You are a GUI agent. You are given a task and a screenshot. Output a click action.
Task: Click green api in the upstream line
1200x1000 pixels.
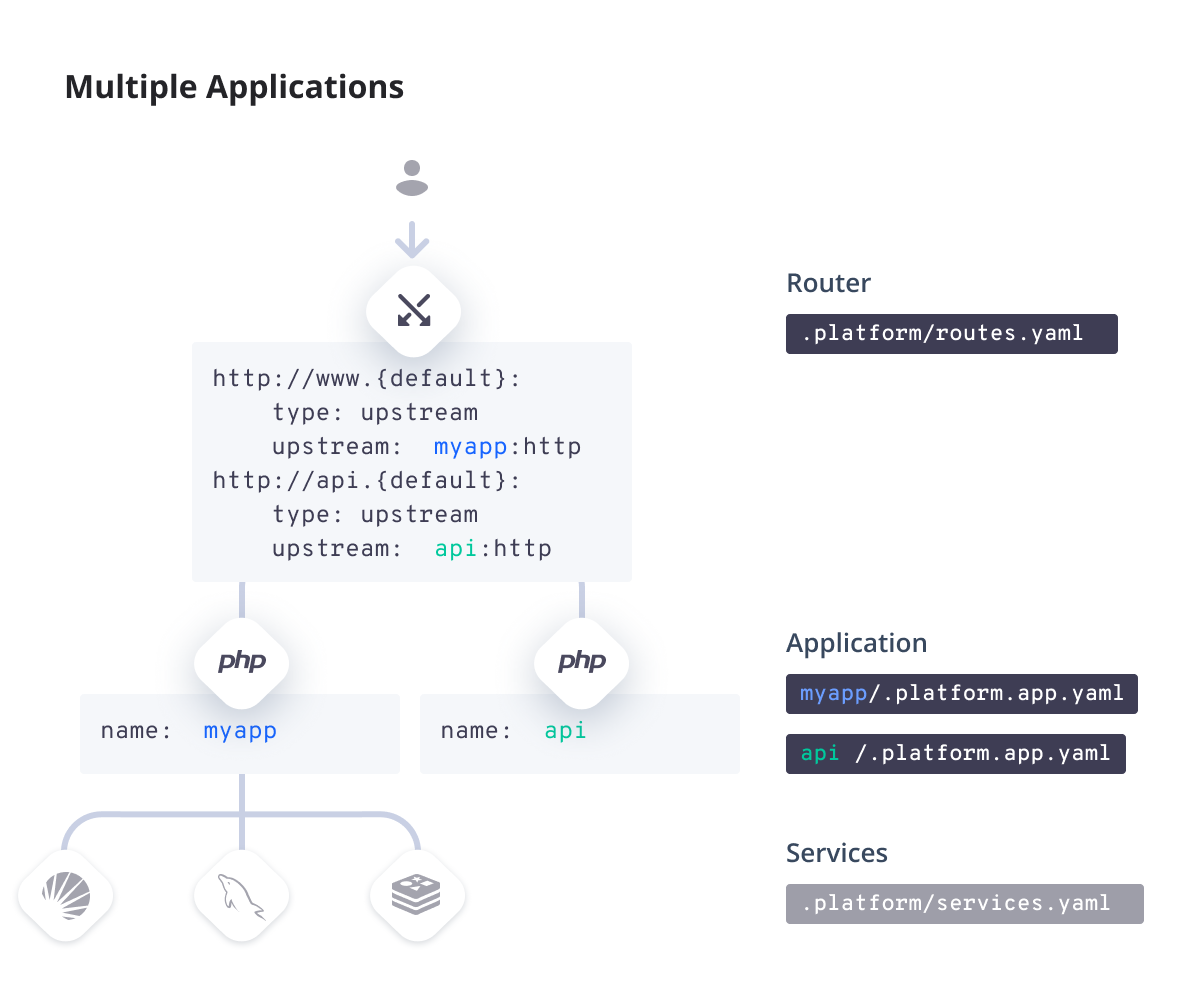[x=455, y=548]
